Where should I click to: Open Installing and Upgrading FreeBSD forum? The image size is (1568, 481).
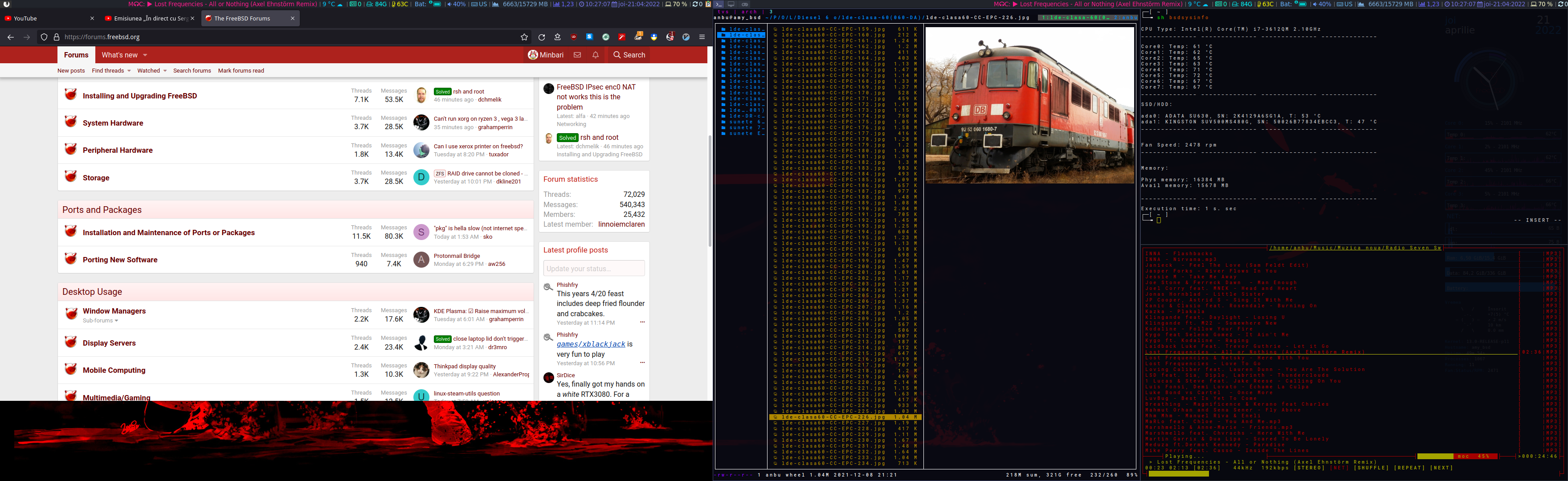pyautogui.click(x=140, y=96)
